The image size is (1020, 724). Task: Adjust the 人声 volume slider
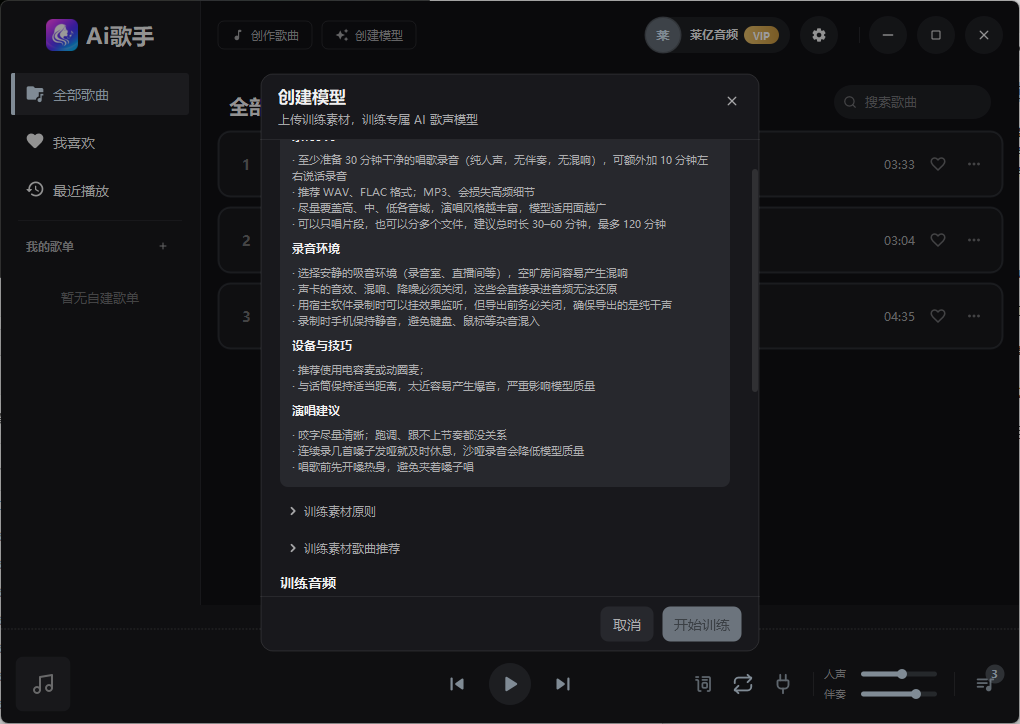click(898, 674)
